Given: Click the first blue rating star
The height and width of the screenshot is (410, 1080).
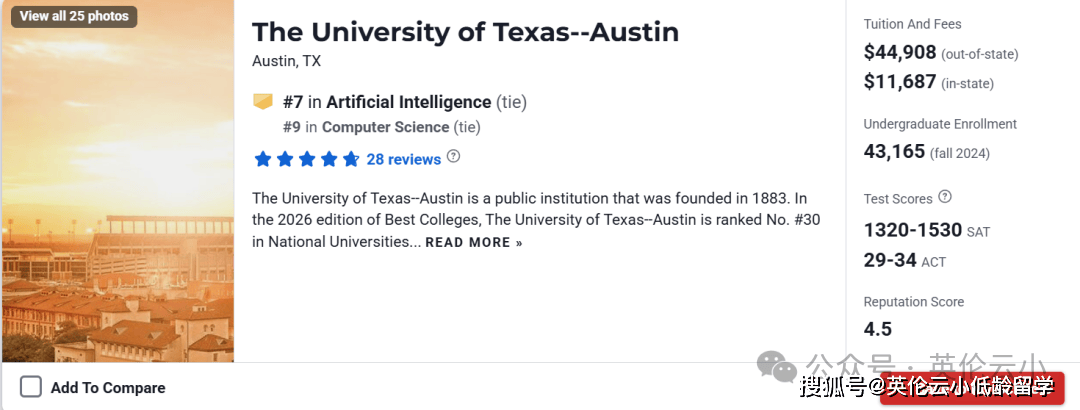Looking at the screenshot, I should point(263,159).
